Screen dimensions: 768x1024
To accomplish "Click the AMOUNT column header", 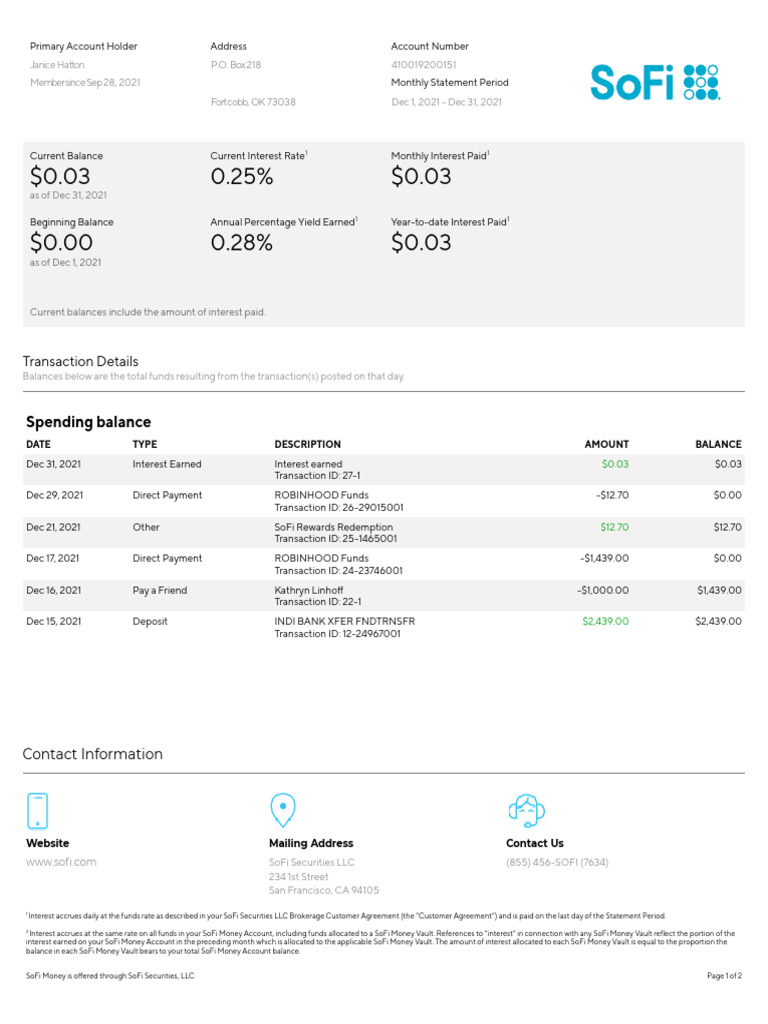I will (x=607, y=444).
